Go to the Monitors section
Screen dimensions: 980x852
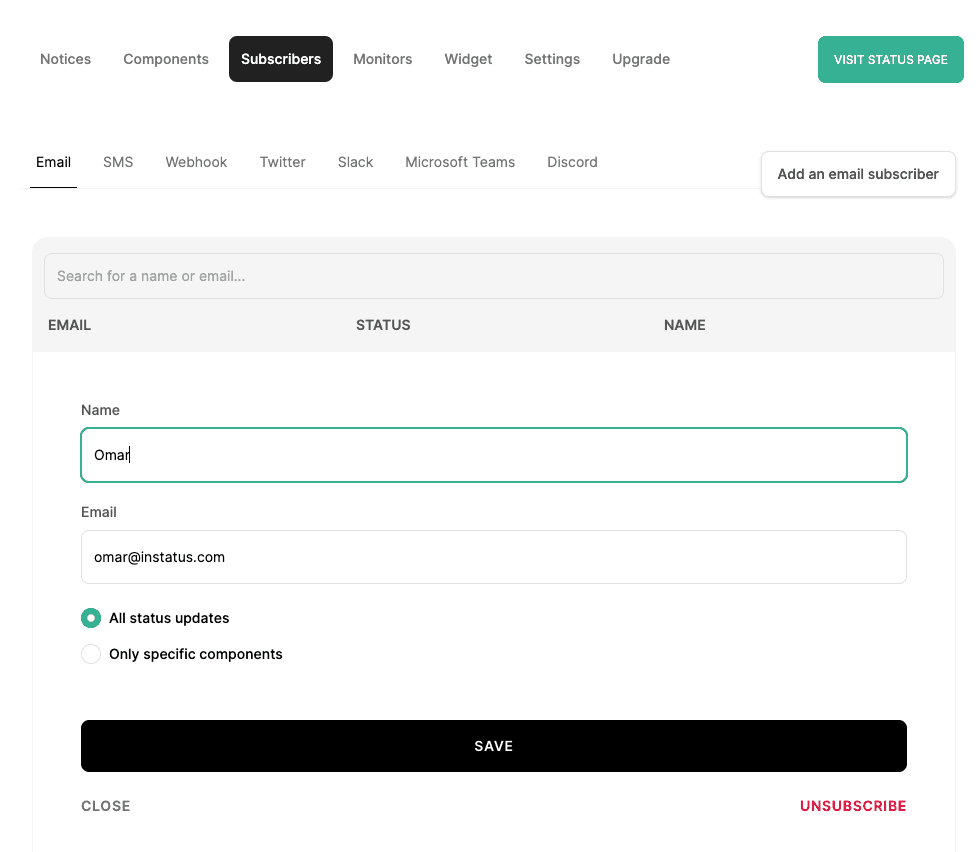tap(382, 59)
